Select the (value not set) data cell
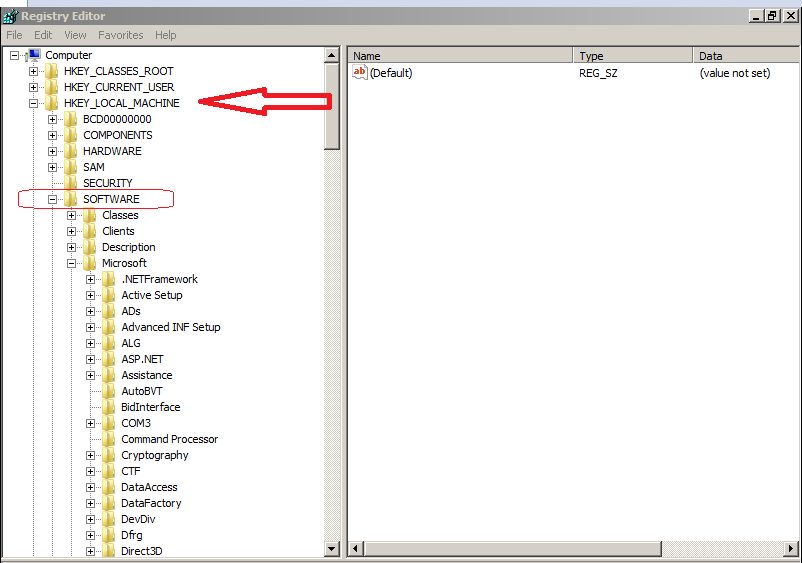802x563 pixels. tap(734, 73)
